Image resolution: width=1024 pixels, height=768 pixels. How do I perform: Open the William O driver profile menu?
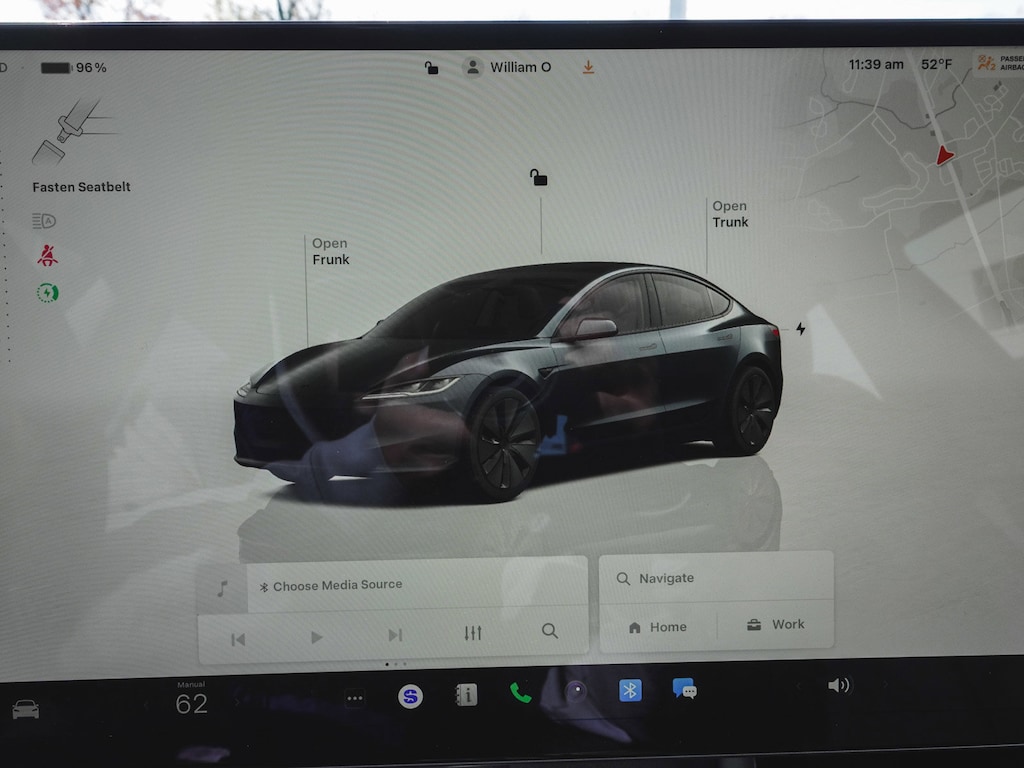(x=508, y=67)
